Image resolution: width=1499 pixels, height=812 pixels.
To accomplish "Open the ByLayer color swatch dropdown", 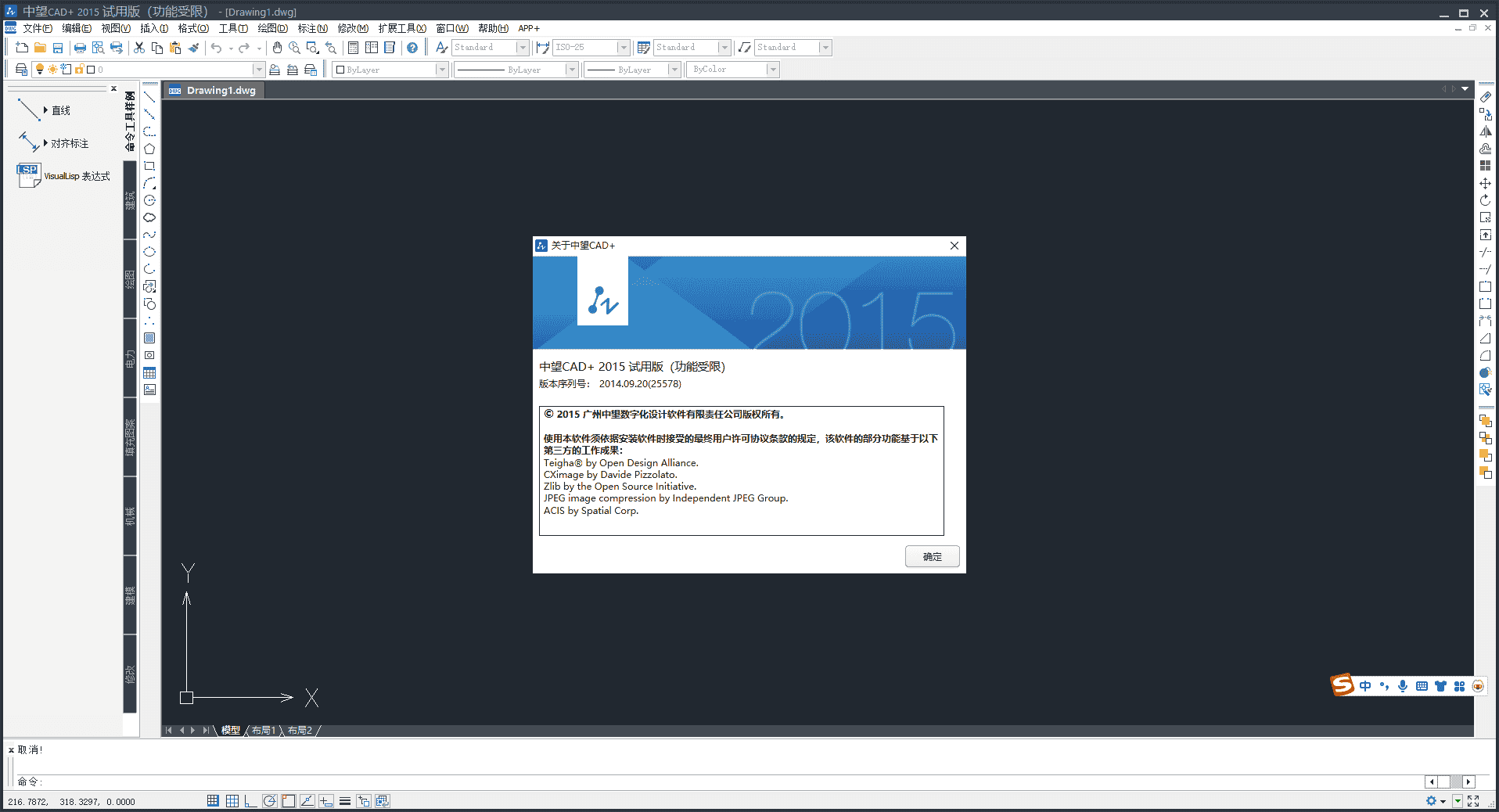I will pyautogui.click(x=441, y=70).
